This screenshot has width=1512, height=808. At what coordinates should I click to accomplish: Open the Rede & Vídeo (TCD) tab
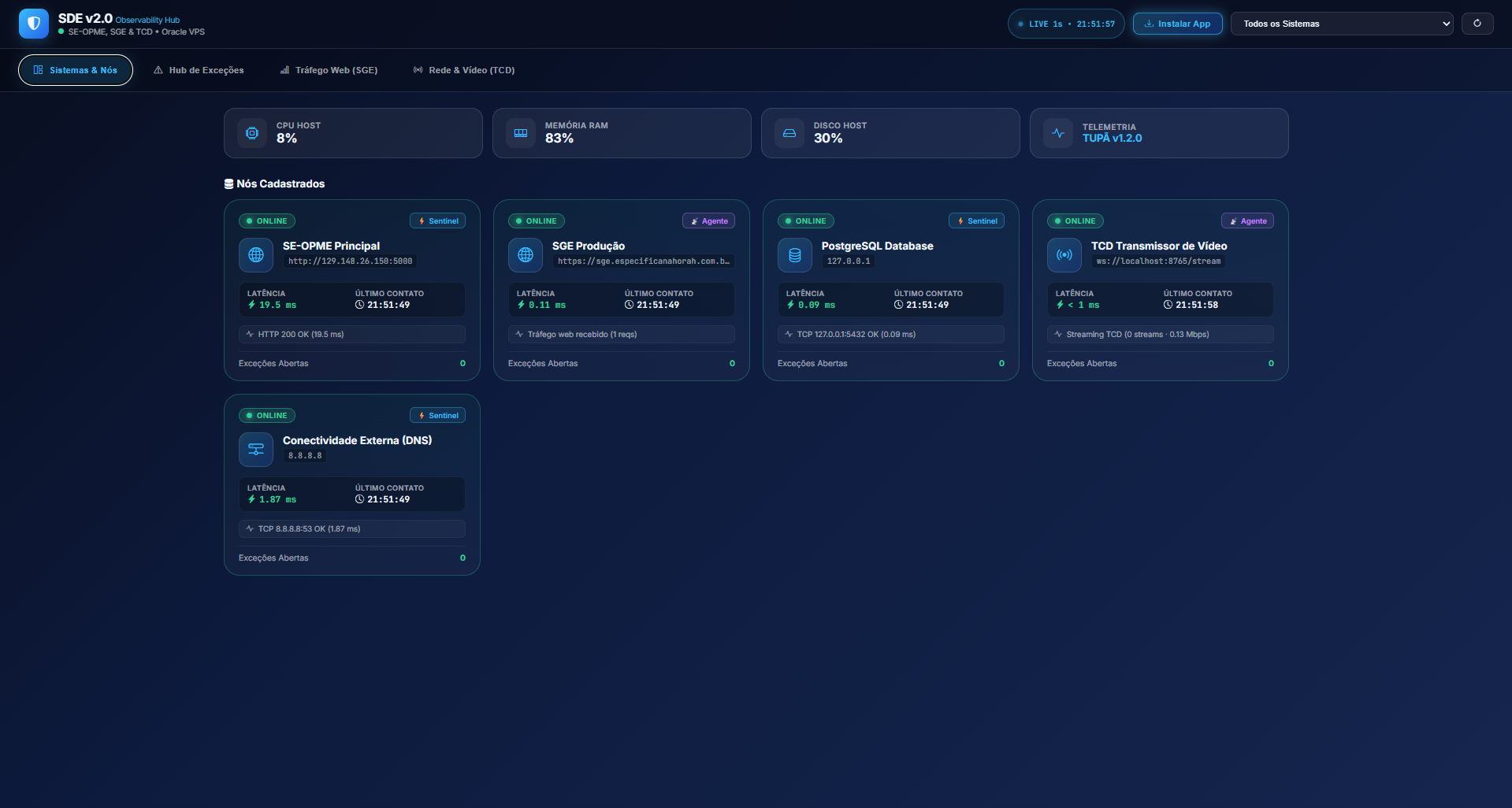(x=464, y=70)
